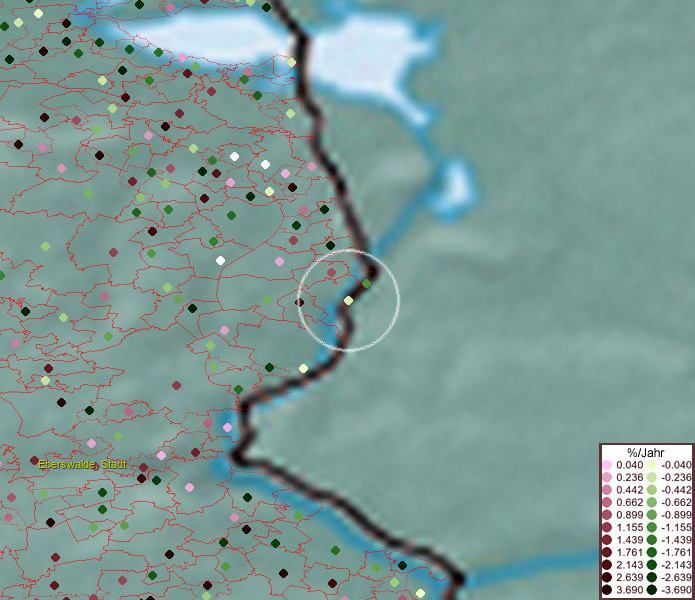The image size is (695, 600).
Task: Click the 2.143 legend value
Action: click(x=630, y=565)
